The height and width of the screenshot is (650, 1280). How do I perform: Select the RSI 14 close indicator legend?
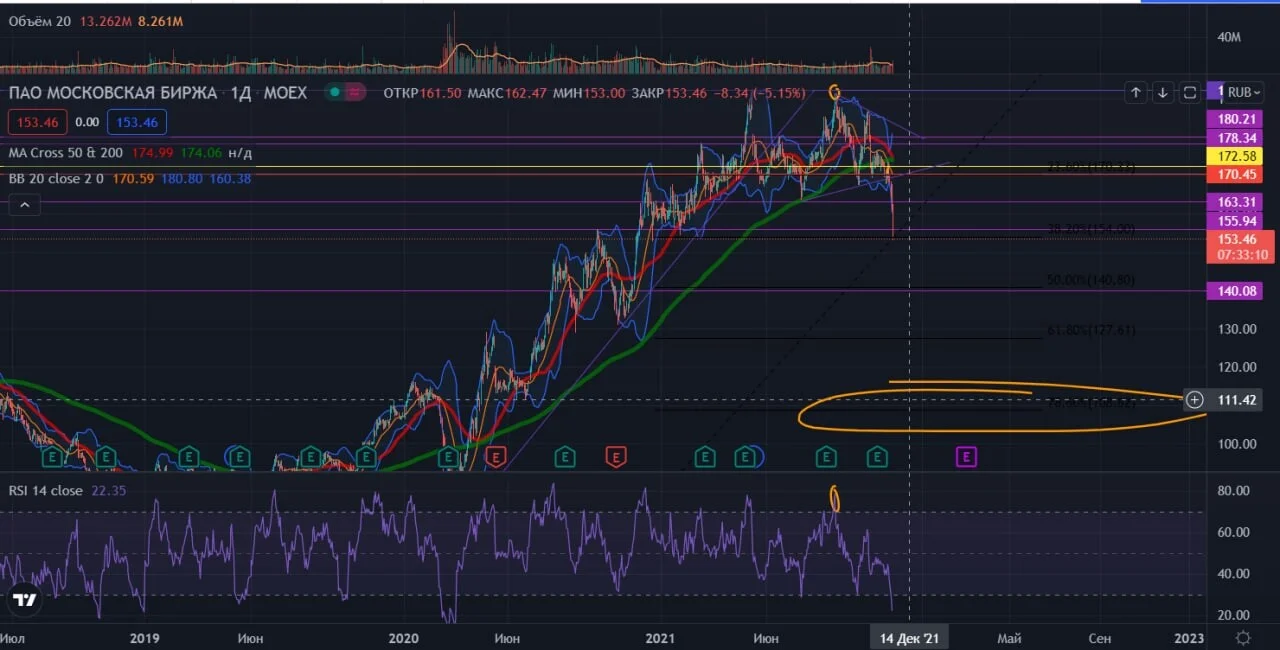(46, 490)
